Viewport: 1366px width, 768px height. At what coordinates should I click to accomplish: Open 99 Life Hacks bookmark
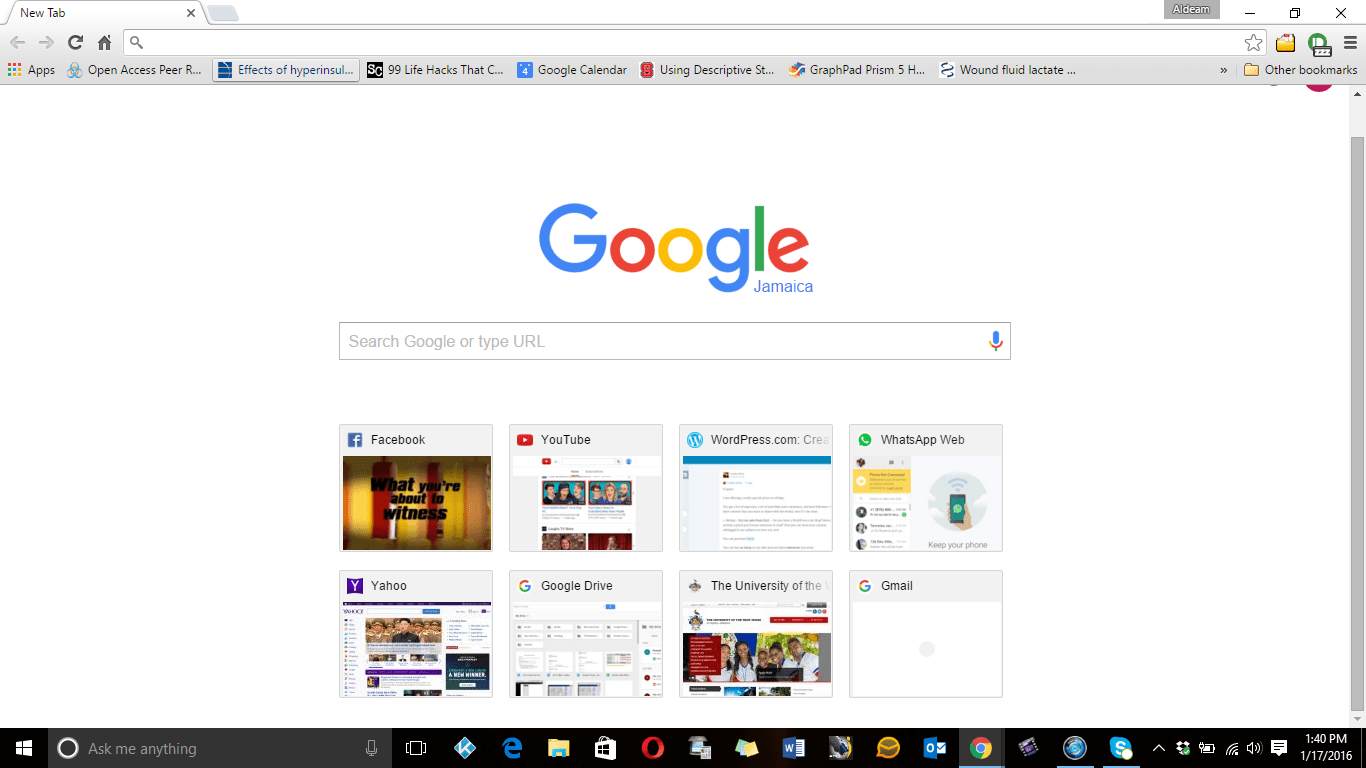pos(435,70)
